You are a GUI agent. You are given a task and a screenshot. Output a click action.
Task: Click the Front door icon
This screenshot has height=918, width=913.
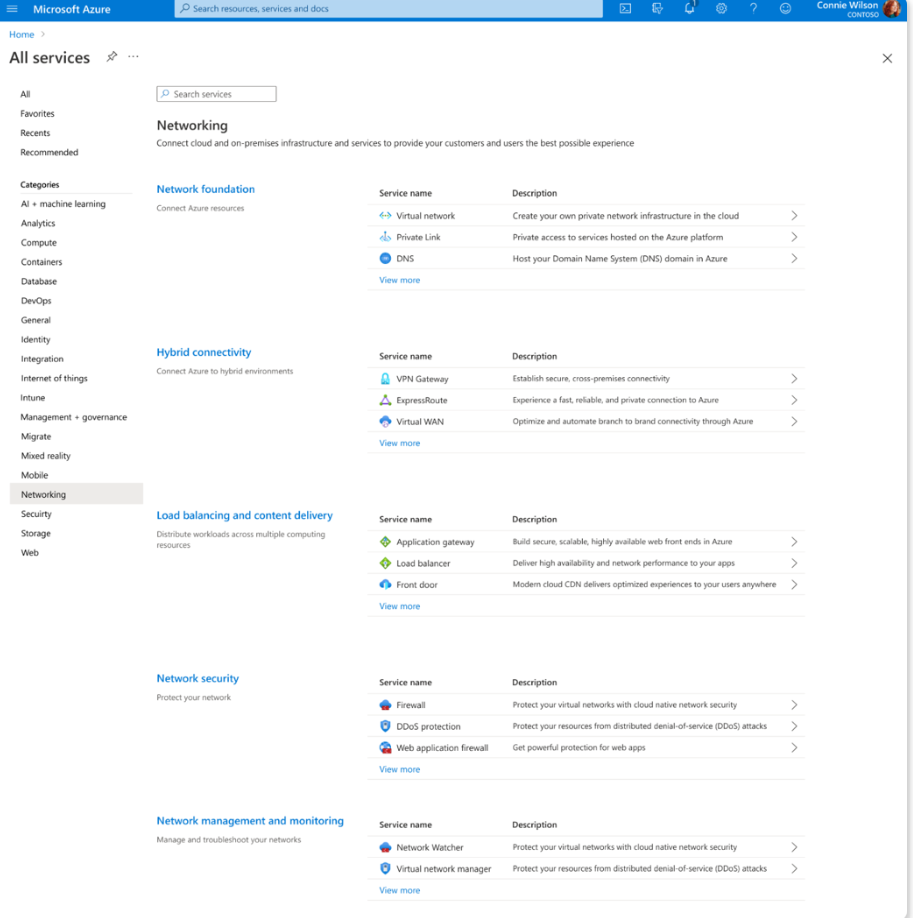pyautogui.click(x=385, y=584)
